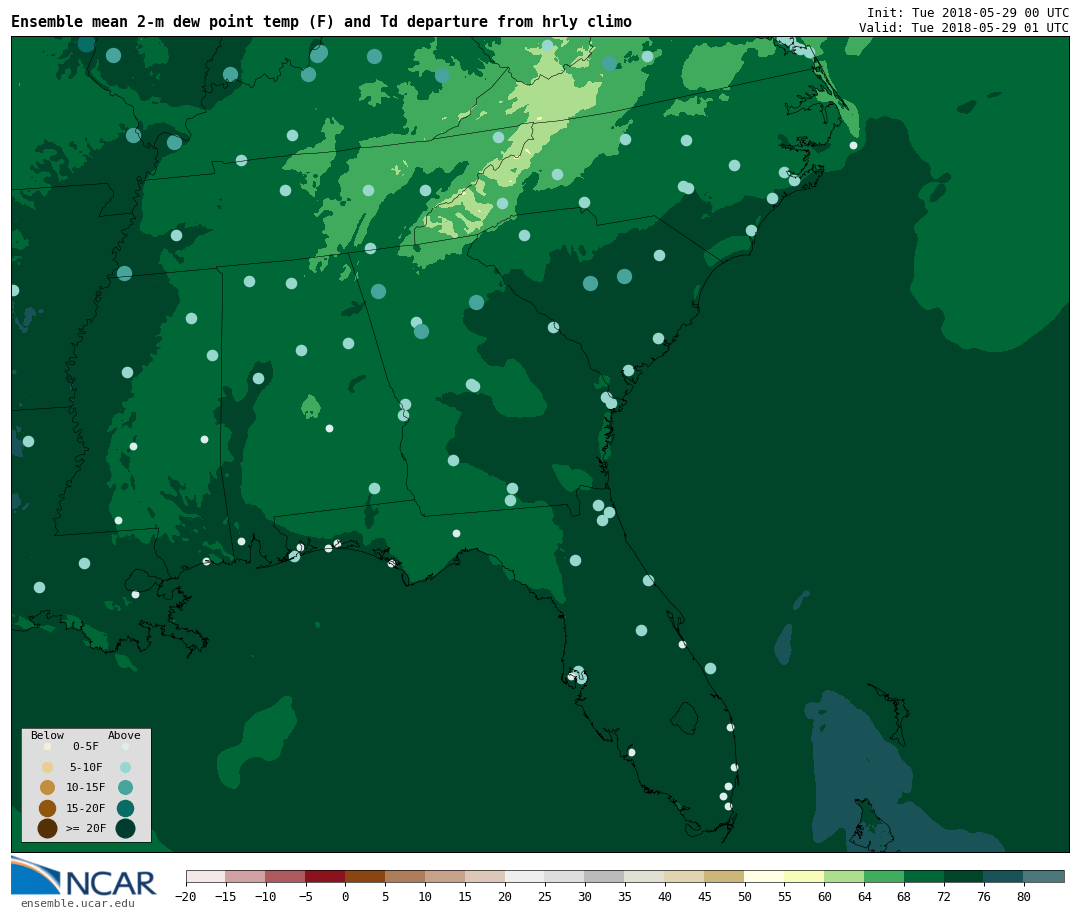This screenshot has width=1080, height=915.
Task: Click the darkest brown '>= 20F' Below circle
Action: coord(47,828)
